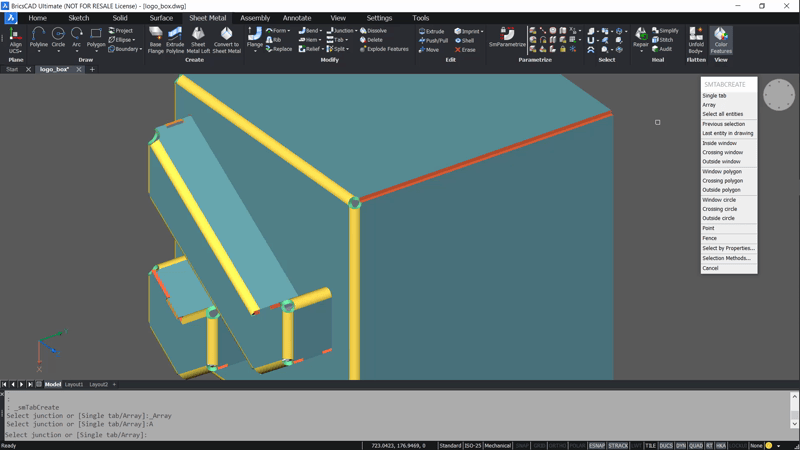This screenshot has width=800, height=450.
Task: Toggle POLAR in the status bar
Action: pyautogui.click(x=577, y=445)
